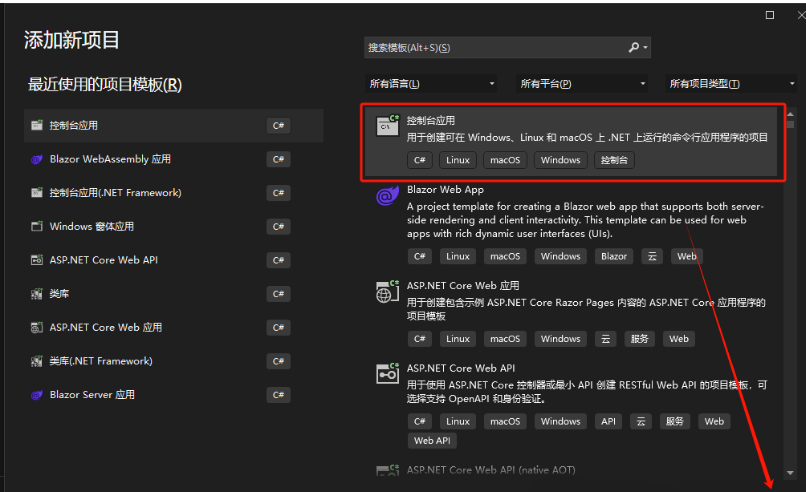Viewport: 806px width, 492px height.
Task: Select recent template 控制台应用
Action: 173,125
